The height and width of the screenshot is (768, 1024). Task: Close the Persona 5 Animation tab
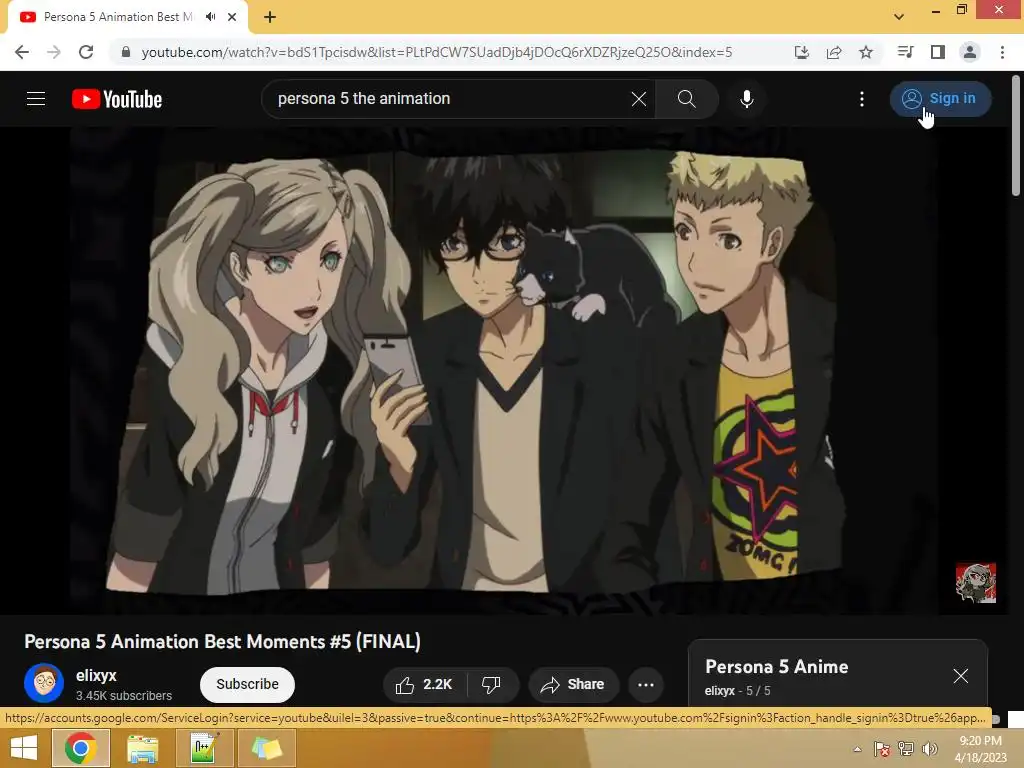pos(232,17)
